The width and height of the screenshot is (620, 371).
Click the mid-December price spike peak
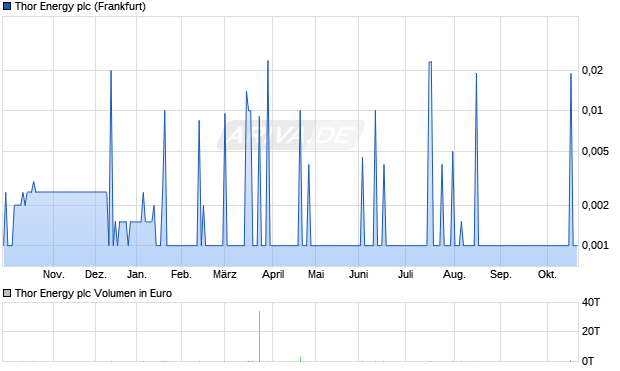[111, 71]
